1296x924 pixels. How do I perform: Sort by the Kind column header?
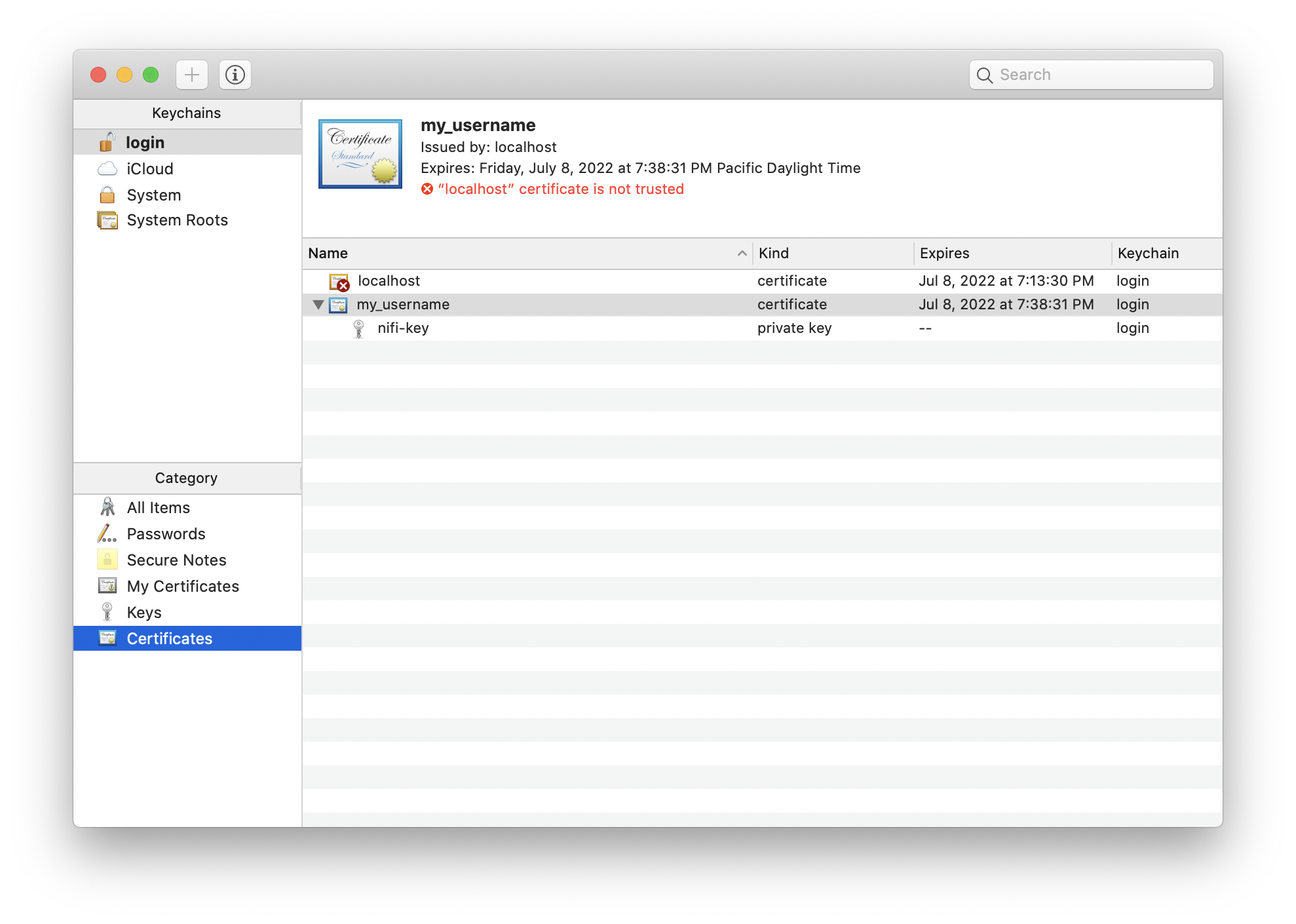point(774,254)
